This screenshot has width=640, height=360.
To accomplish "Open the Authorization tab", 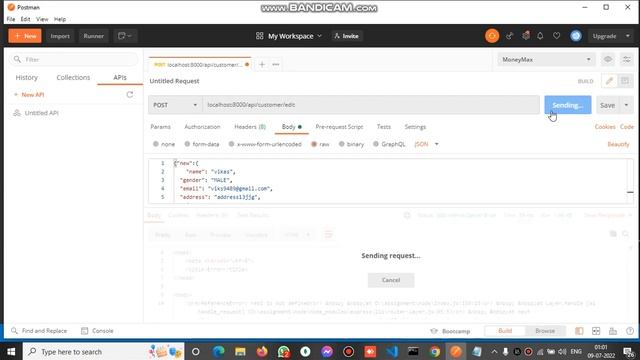I will pos(202,127).
